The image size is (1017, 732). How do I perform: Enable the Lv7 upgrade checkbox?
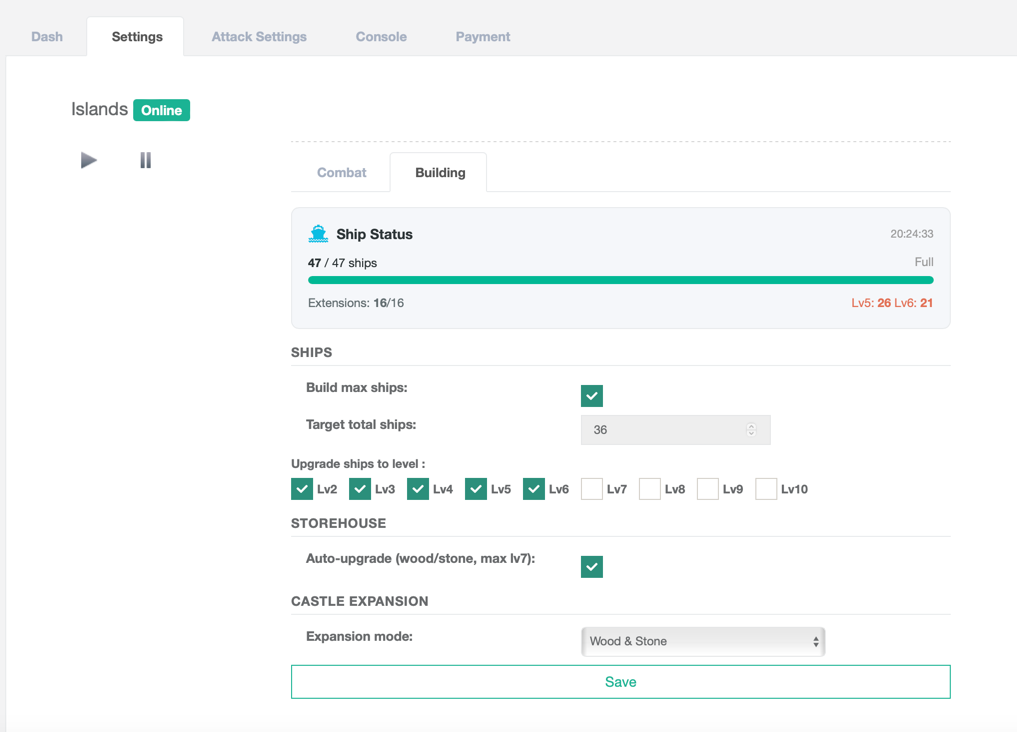[x=592, y=489]
